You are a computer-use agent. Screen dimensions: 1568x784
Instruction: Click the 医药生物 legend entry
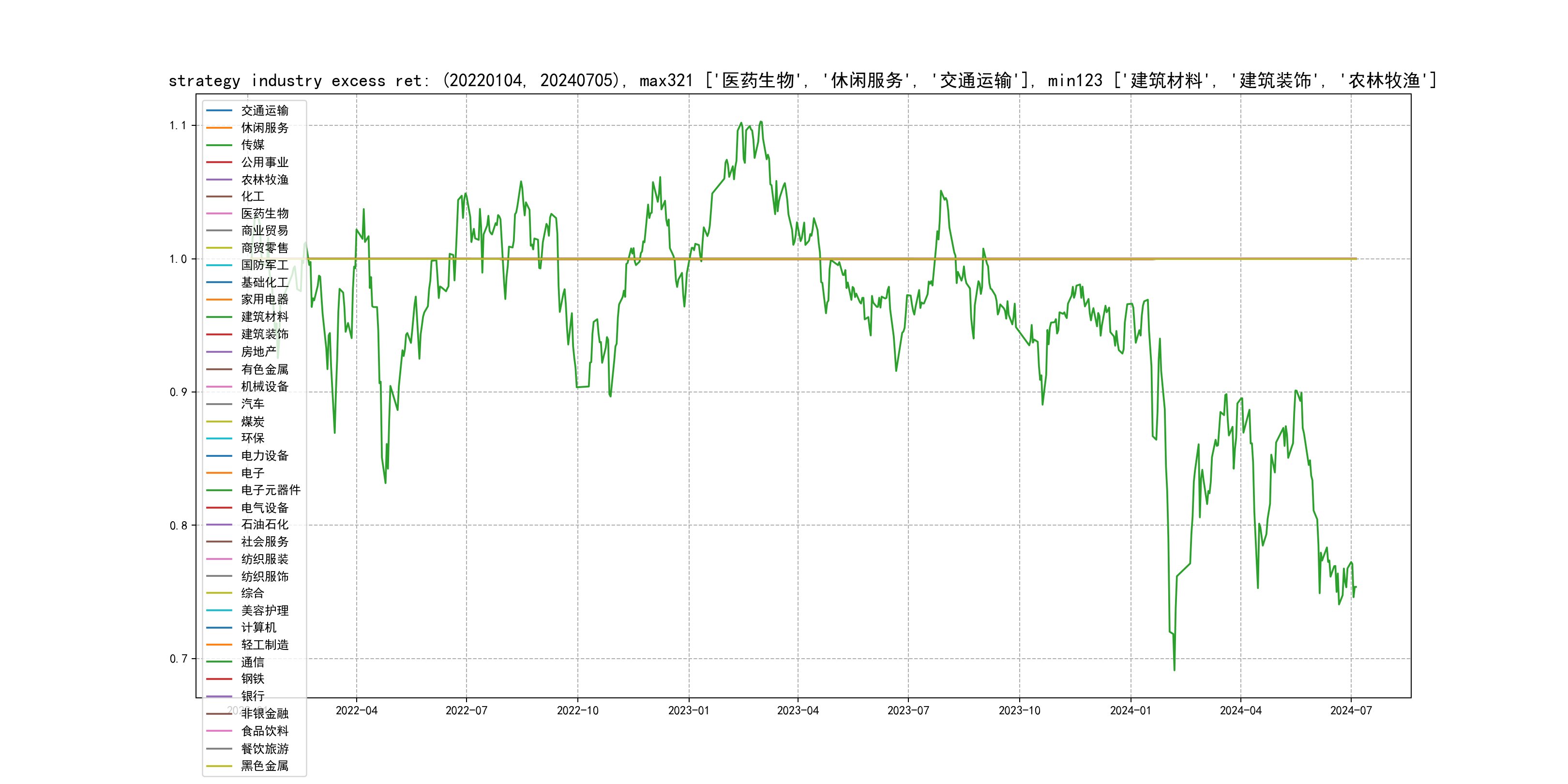(264, 213)
